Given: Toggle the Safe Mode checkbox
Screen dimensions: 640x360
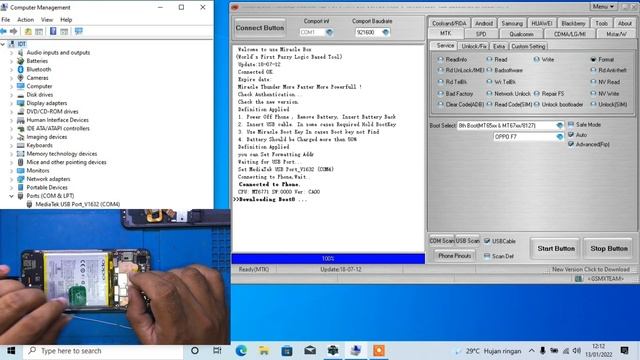Looking at the screenshot, I should point(571,124).
